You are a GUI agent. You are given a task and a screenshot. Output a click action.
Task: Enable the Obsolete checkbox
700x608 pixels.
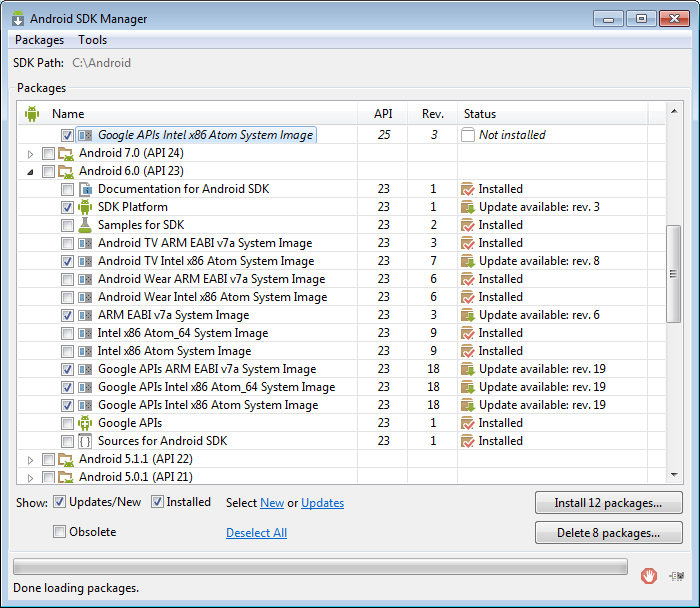pos(60,532)
